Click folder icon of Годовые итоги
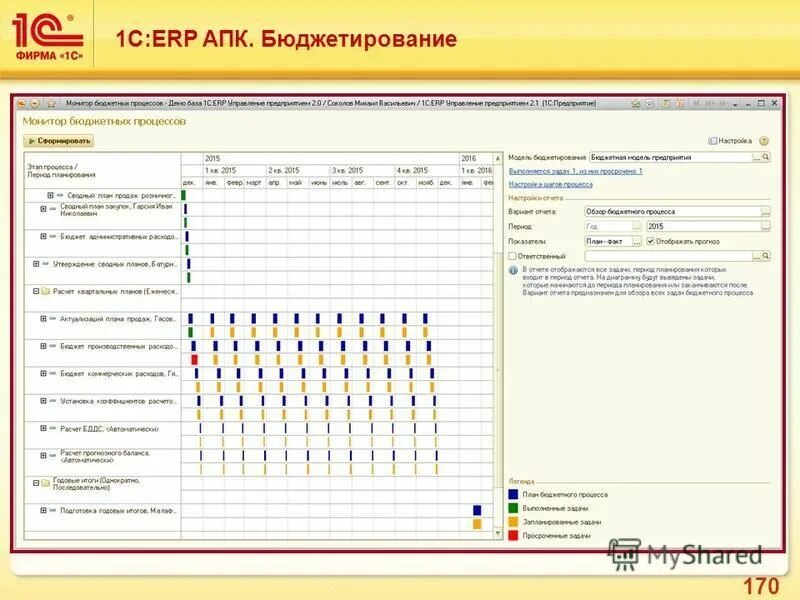 coord(45,483)
